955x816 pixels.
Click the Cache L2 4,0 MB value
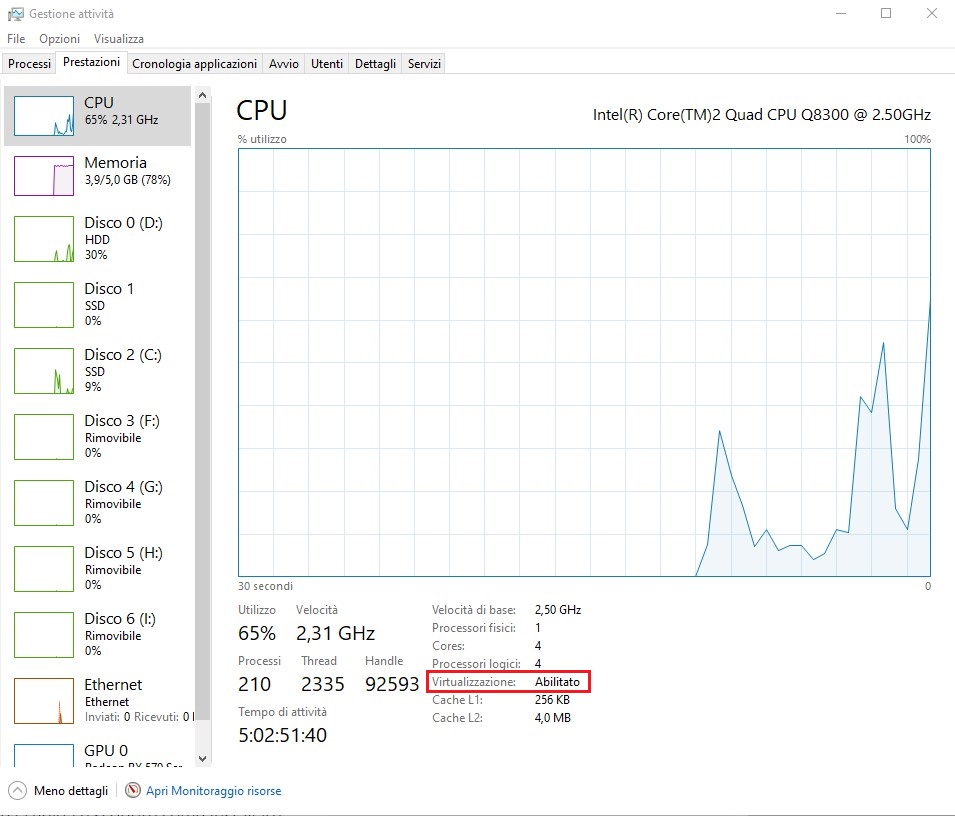click(x=552, y=717)
